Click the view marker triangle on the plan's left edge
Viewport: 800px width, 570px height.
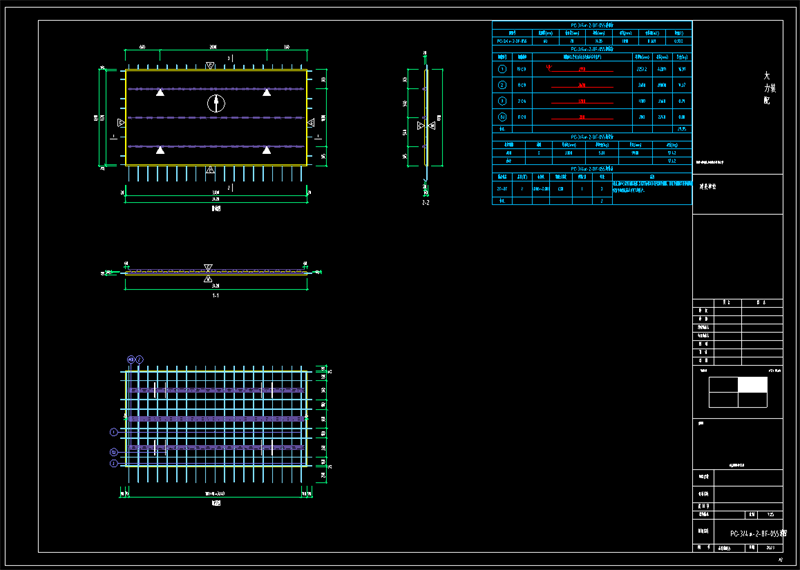[121, 122]
